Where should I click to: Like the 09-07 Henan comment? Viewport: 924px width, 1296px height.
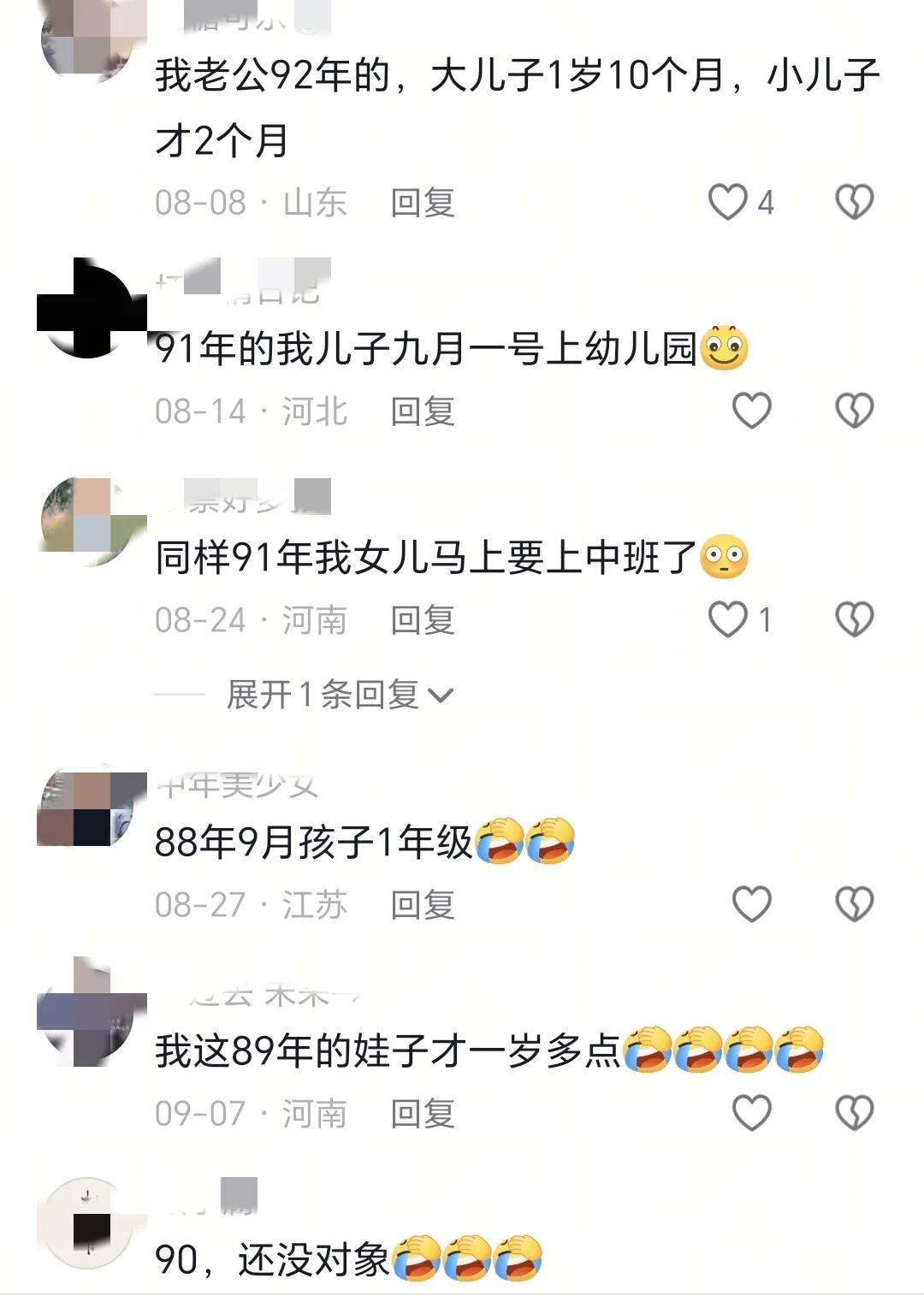(x=752, y=1113)
